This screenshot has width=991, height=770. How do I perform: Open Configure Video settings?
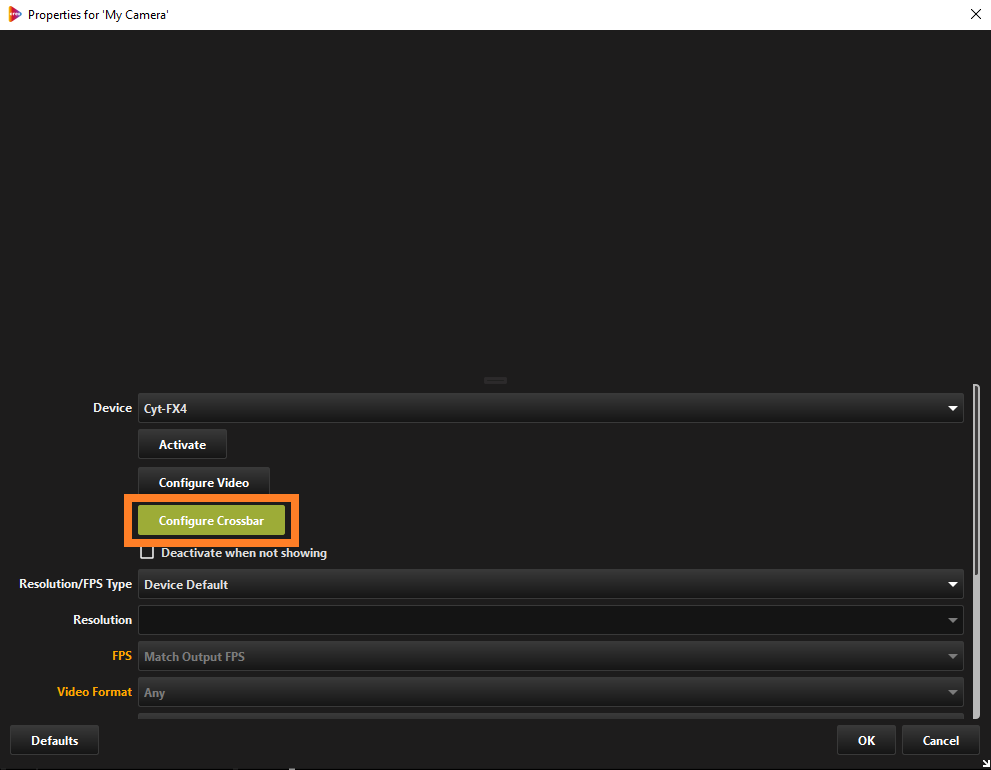pyautogui.click(x=204, y=482)
